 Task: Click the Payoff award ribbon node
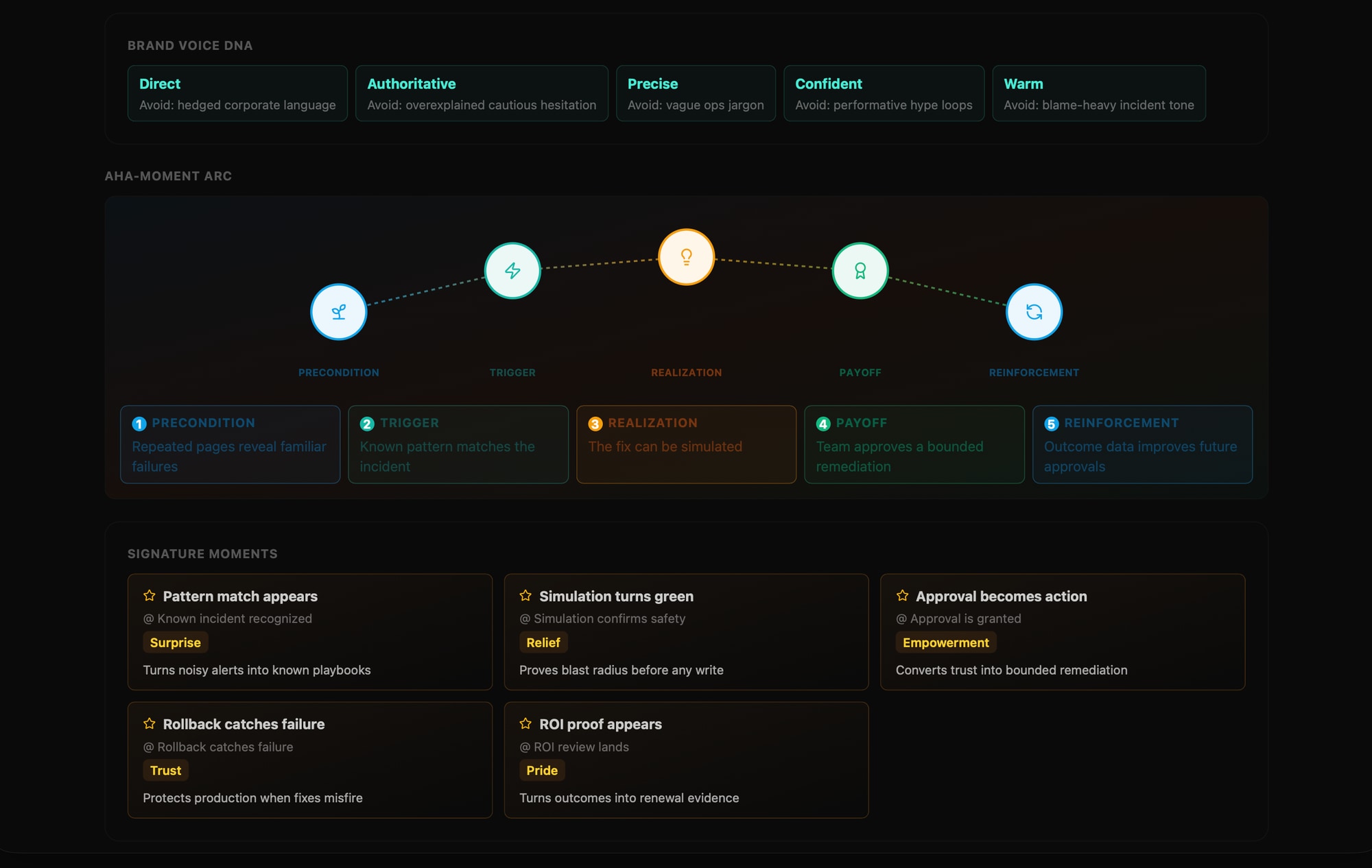(x=860, y=271)
